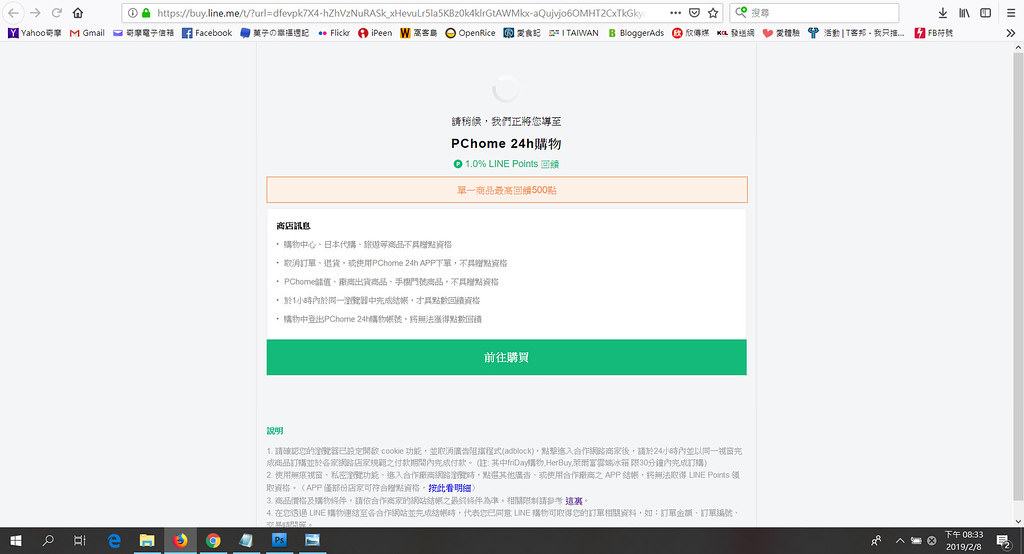Open the Firefox home page
The width and height of the screenshot is (1024, 554).
tap(78, 13)
